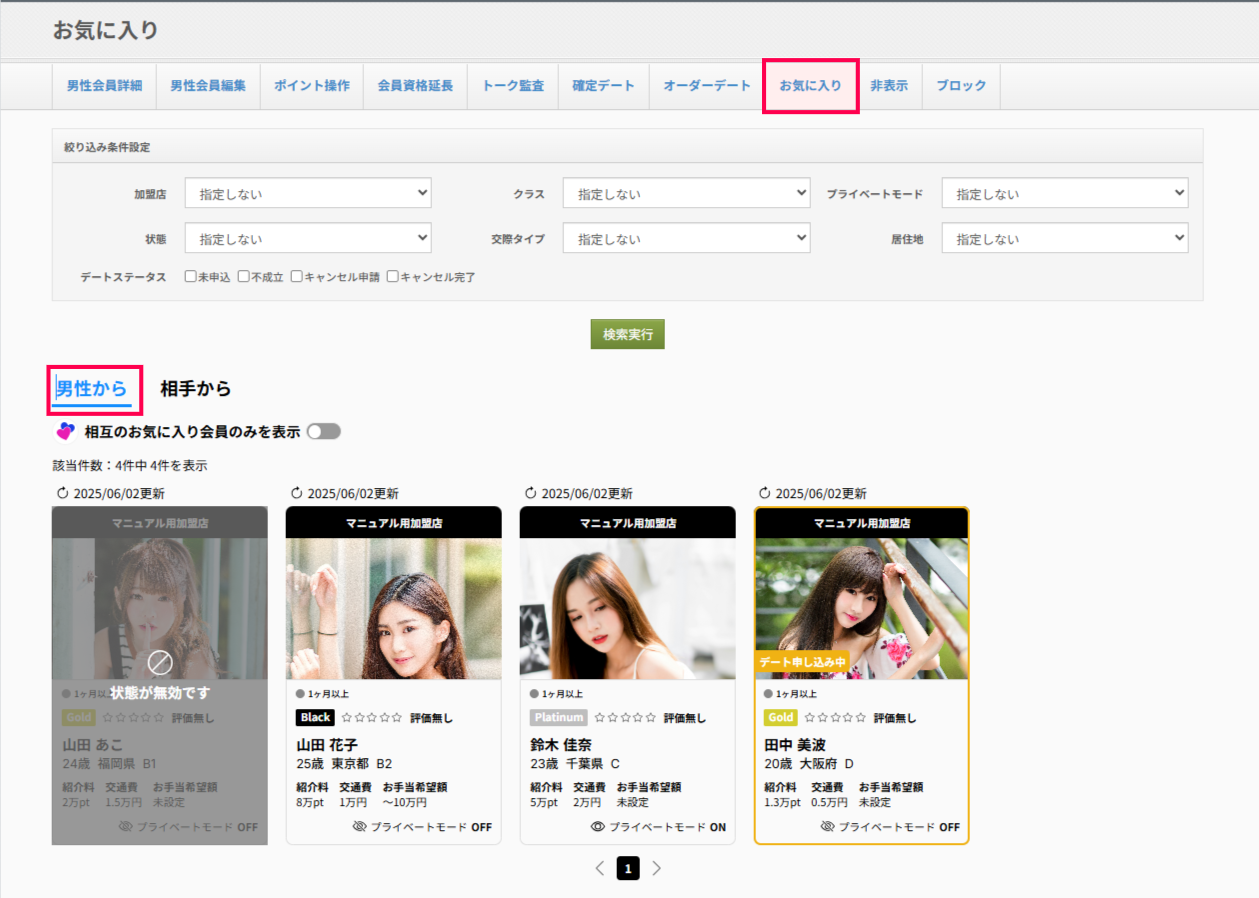Click private mode eye icon on 山田 花子 card
Viewport: 1259px width, 898px height.
pos(360,827)
